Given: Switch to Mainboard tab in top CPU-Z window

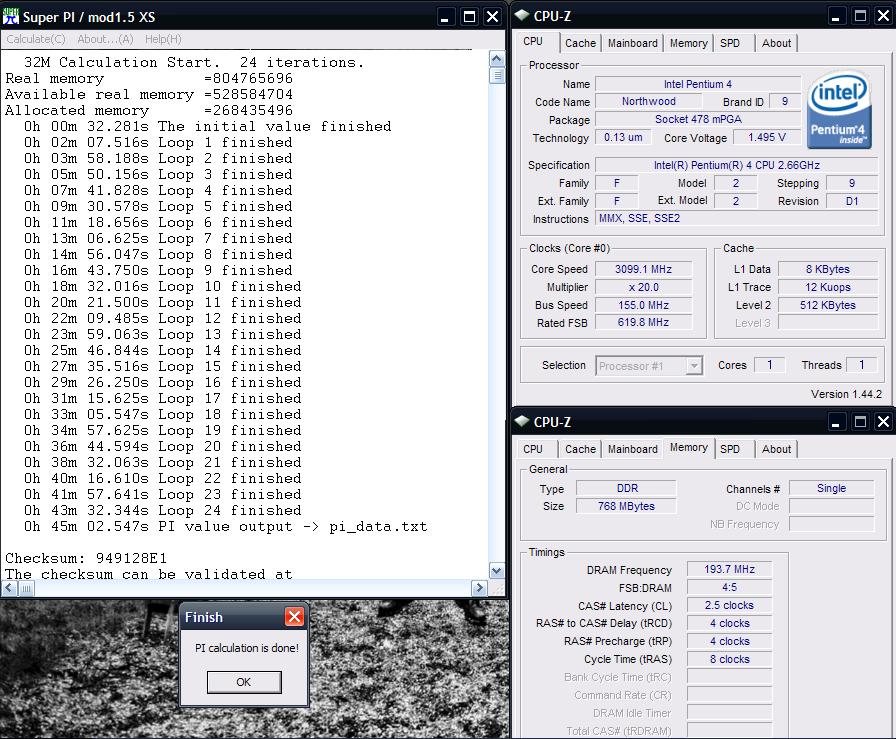Looking at the screenshot, I should tap(633, 43).
